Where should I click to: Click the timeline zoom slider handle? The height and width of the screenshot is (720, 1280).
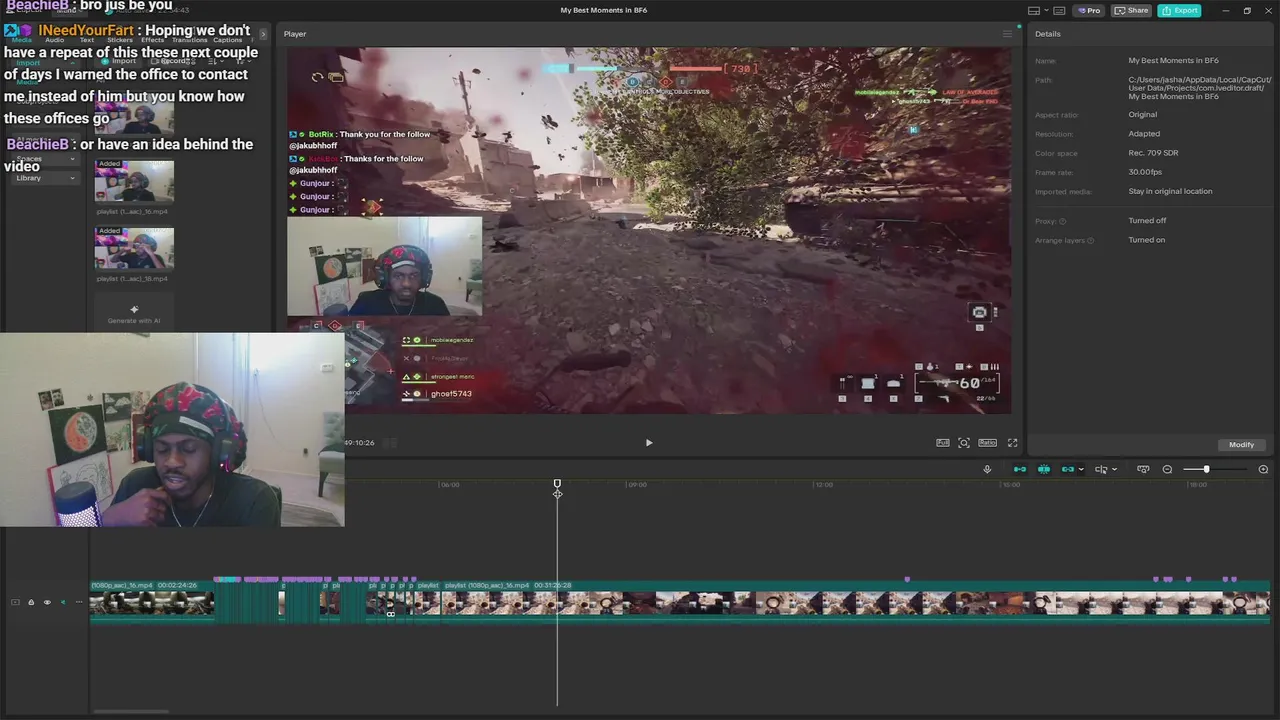(x=1206, y=469)
